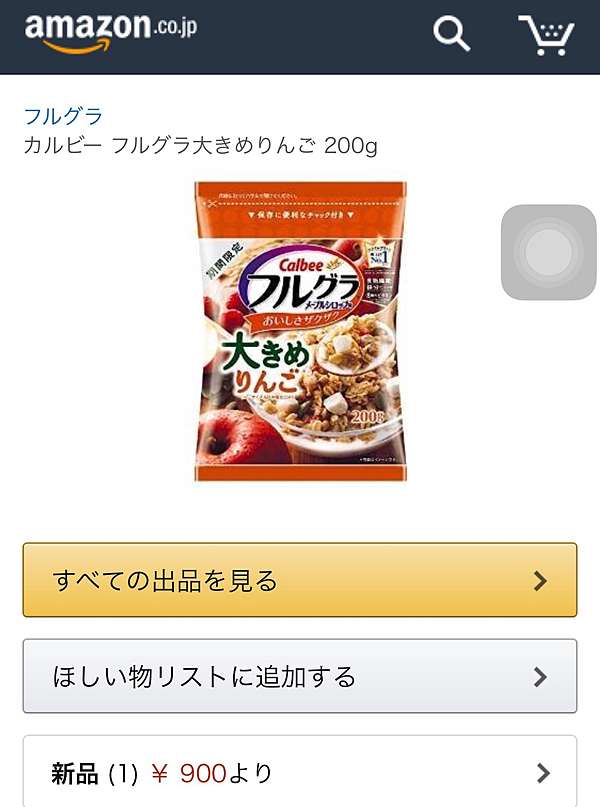This screenshot has height=807, width=600.
Task: Open the 新品 (1) ¥900より row
Action: [300, 771]
